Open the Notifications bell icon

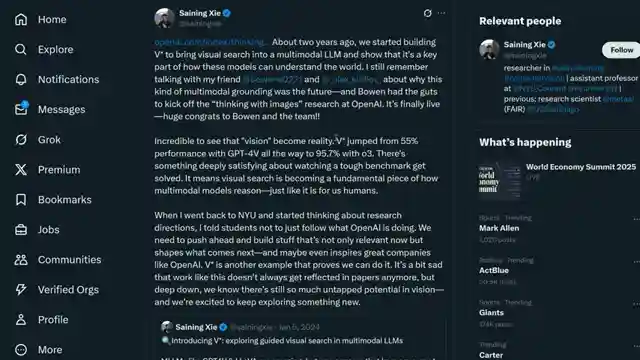[21, 80]
